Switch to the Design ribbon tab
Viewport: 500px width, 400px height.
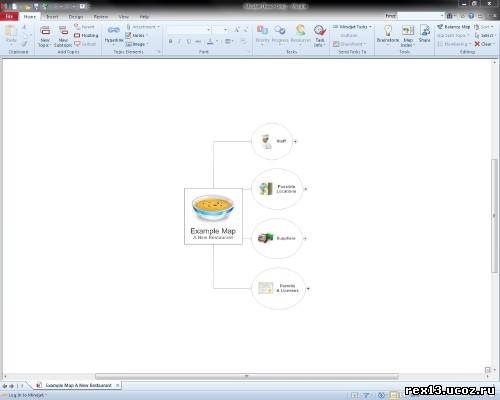pyautogui.click(x=76, y=16)
